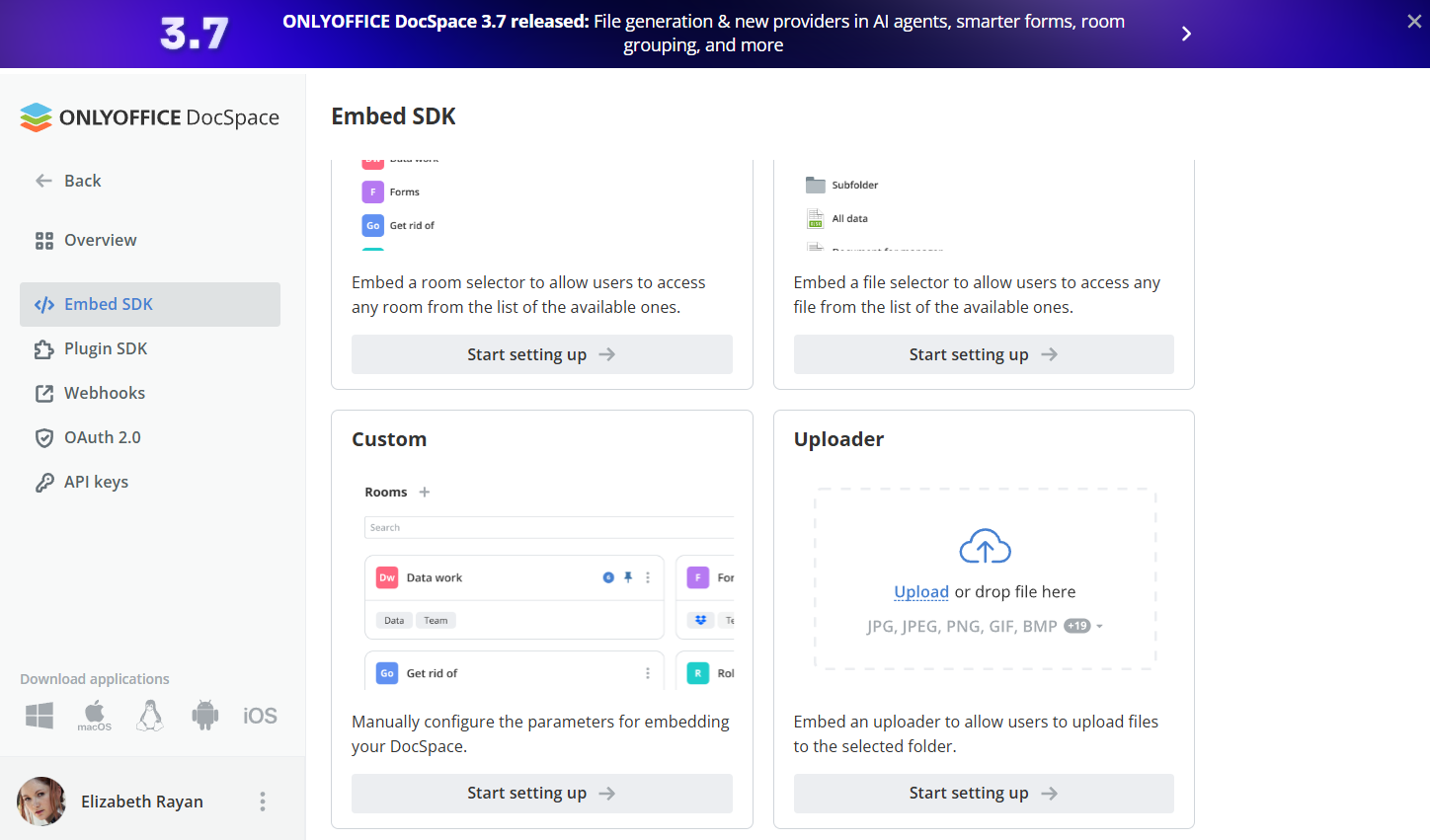Download the Android mobile app
Viewport: 1430px width, 840px height.
pos(205,716)
